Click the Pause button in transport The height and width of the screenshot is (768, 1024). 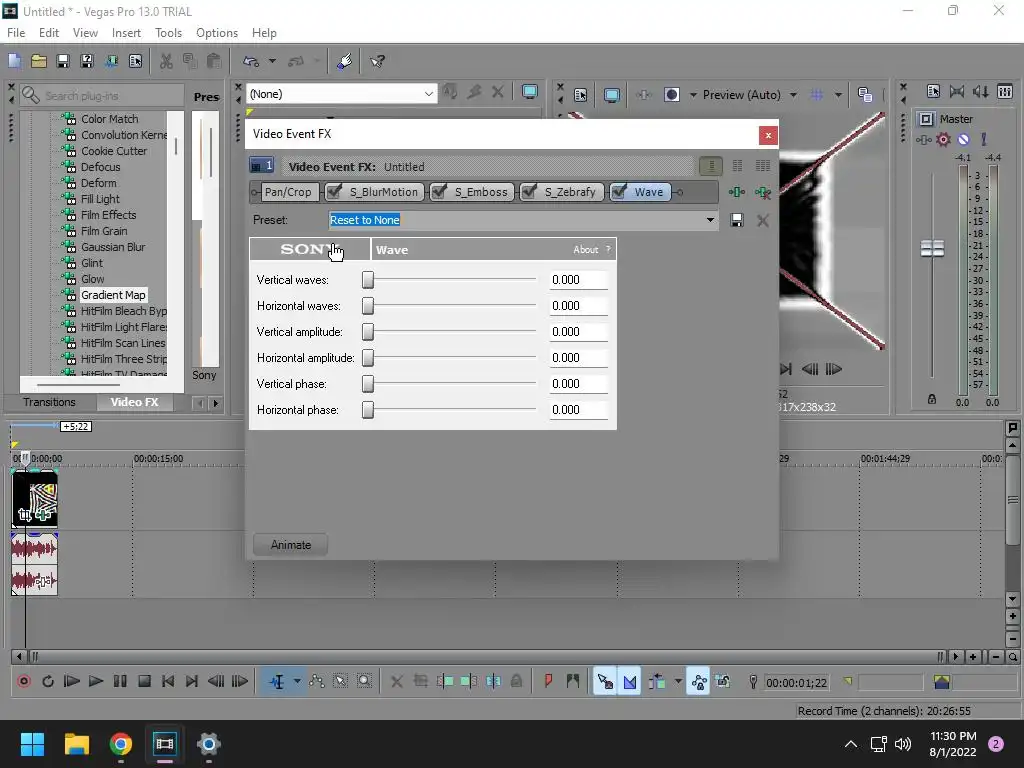[120, 681]
